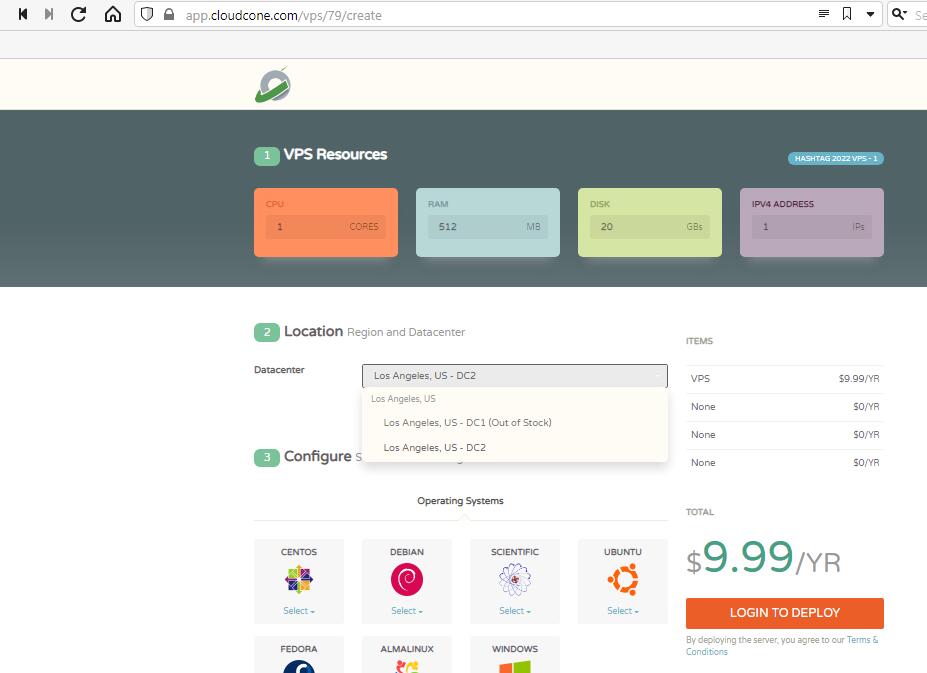Click the TOTAL label

tap(700, 512)
